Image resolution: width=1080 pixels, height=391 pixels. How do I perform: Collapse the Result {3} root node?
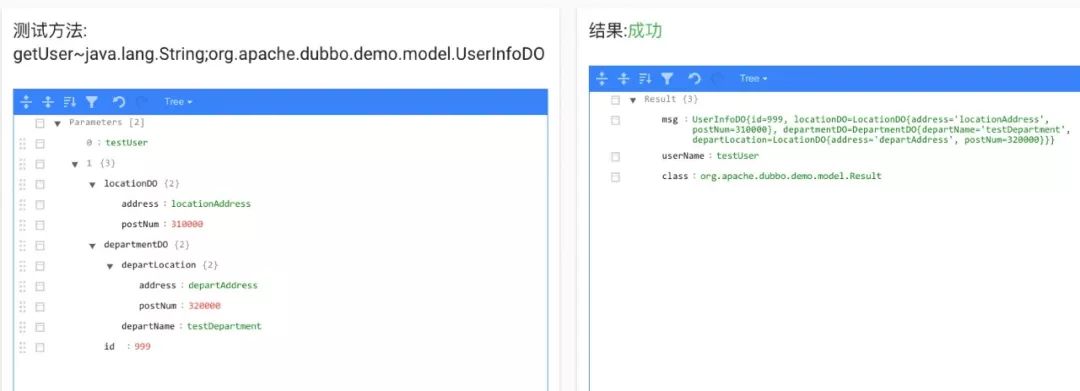633,100
